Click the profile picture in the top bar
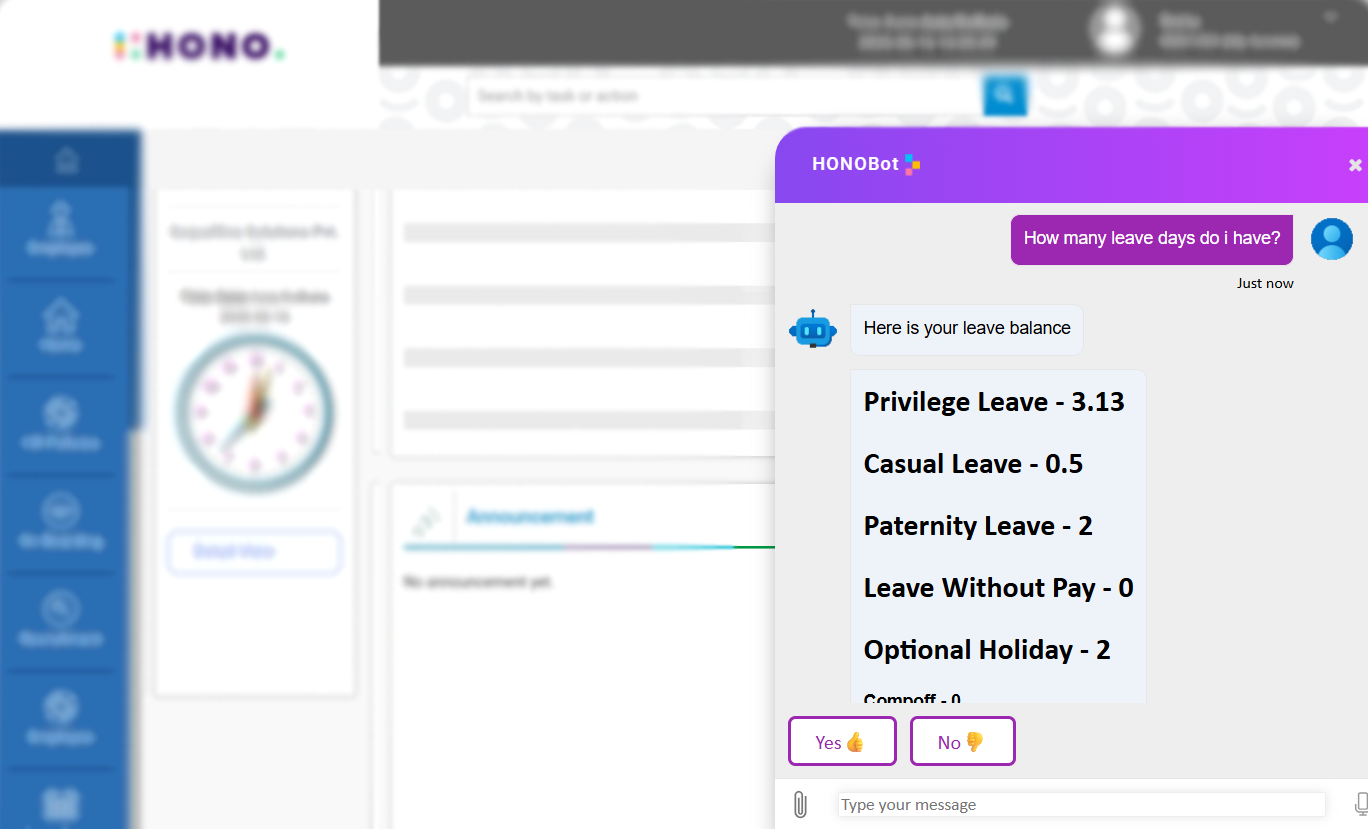The image size is (1368, 829). pos(1115,32)
